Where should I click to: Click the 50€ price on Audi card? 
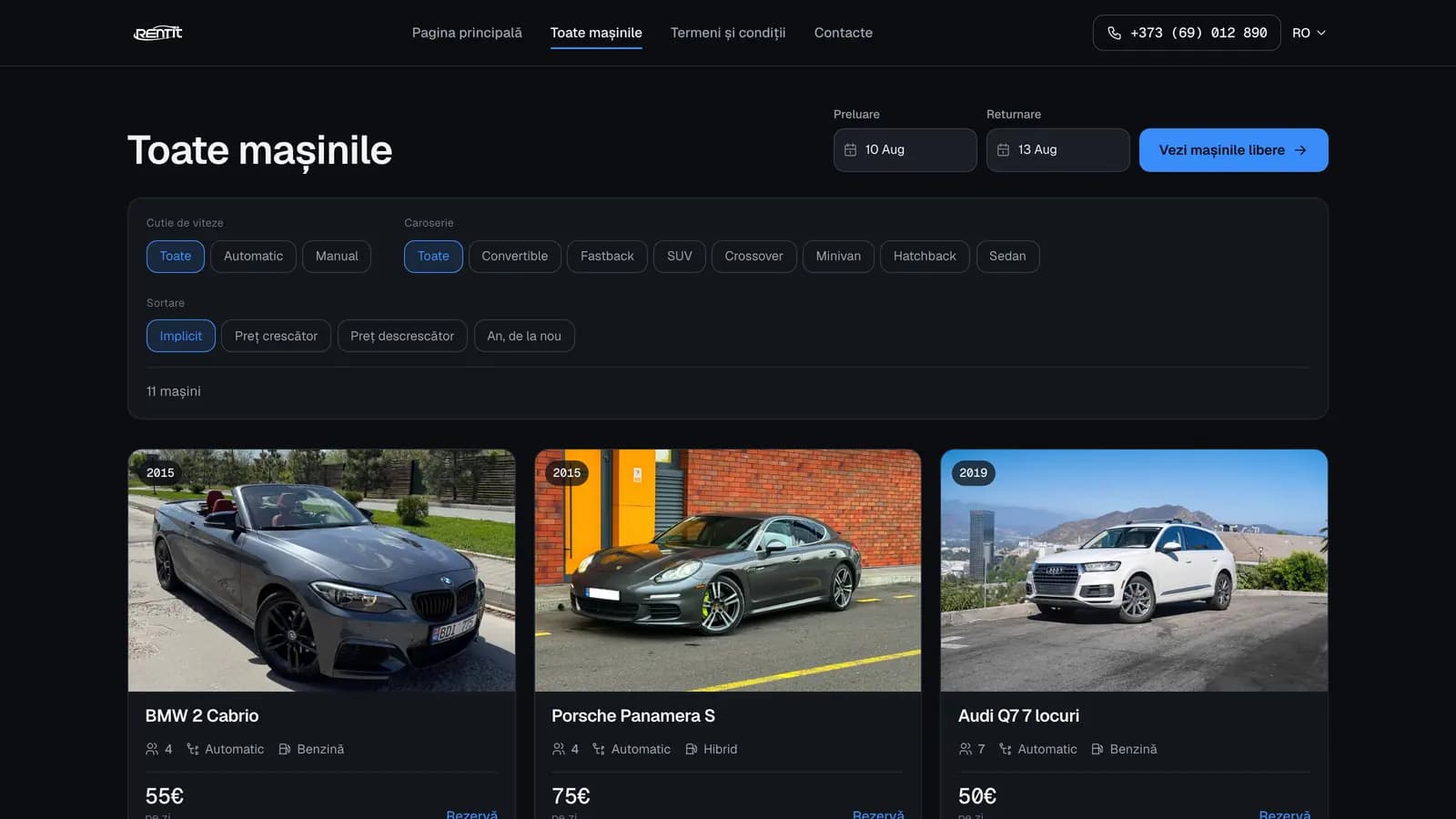[977, 796]
